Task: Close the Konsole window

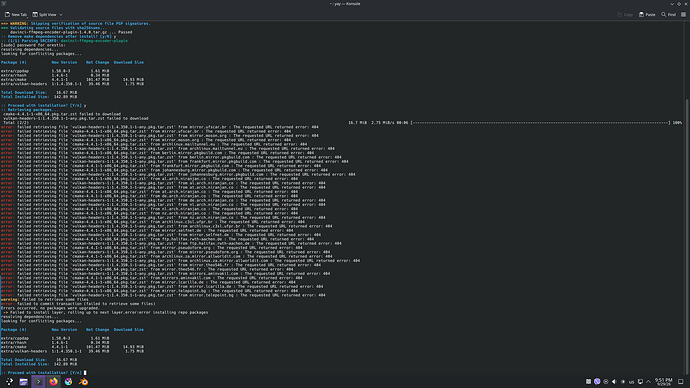Action: coord(686,4)
